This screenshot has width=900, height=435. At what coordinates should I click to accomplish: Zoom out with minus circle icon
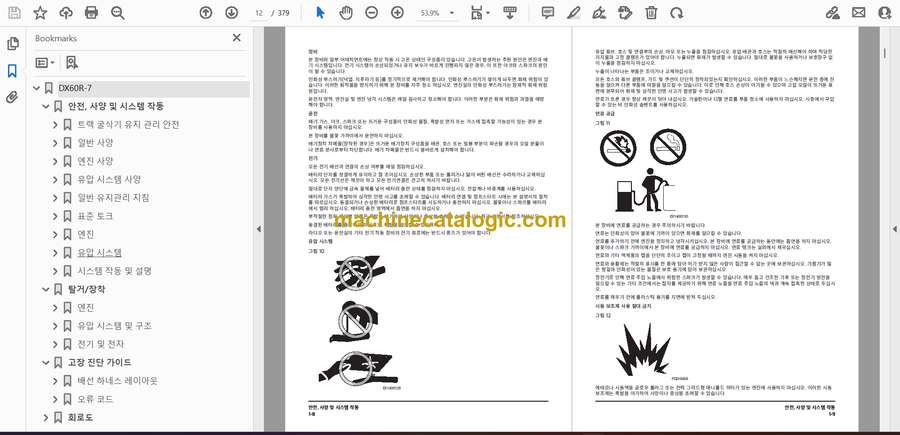[x=371, y=13]
